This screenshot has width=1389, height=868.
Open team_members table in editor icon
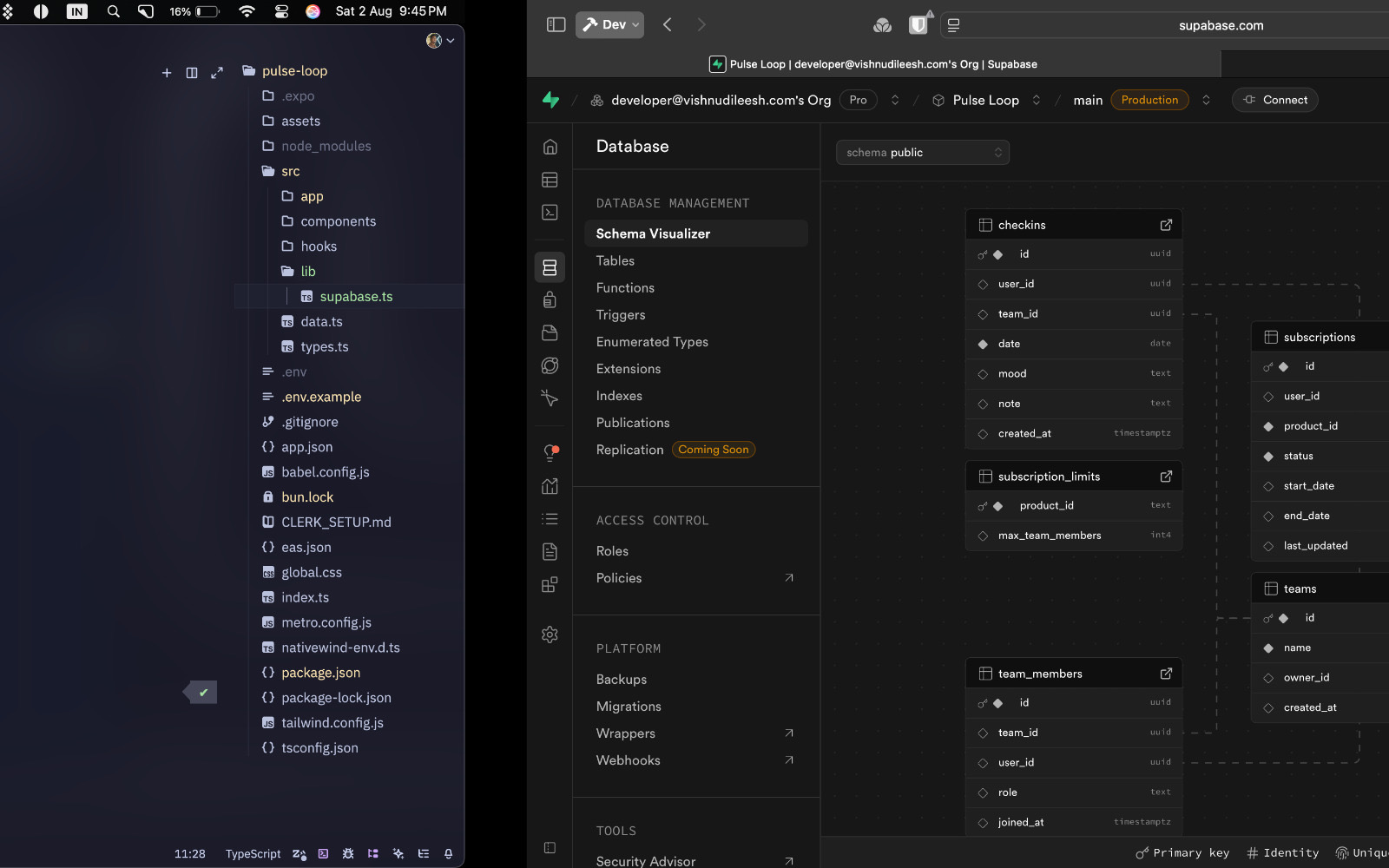pyautogui.click(x=1166, y=674)
